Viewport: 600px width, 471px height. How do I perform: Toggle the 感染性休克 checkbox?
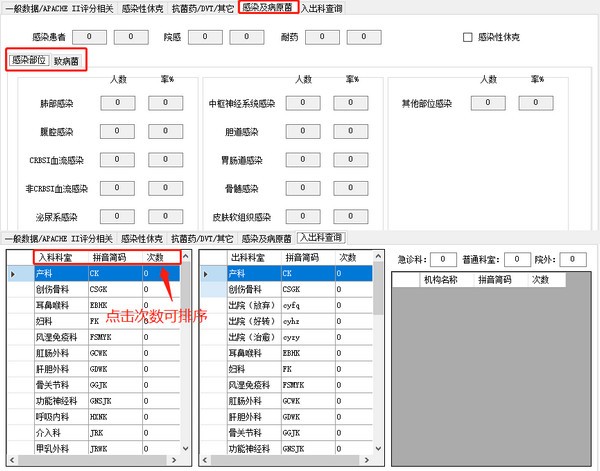point(468,37)
